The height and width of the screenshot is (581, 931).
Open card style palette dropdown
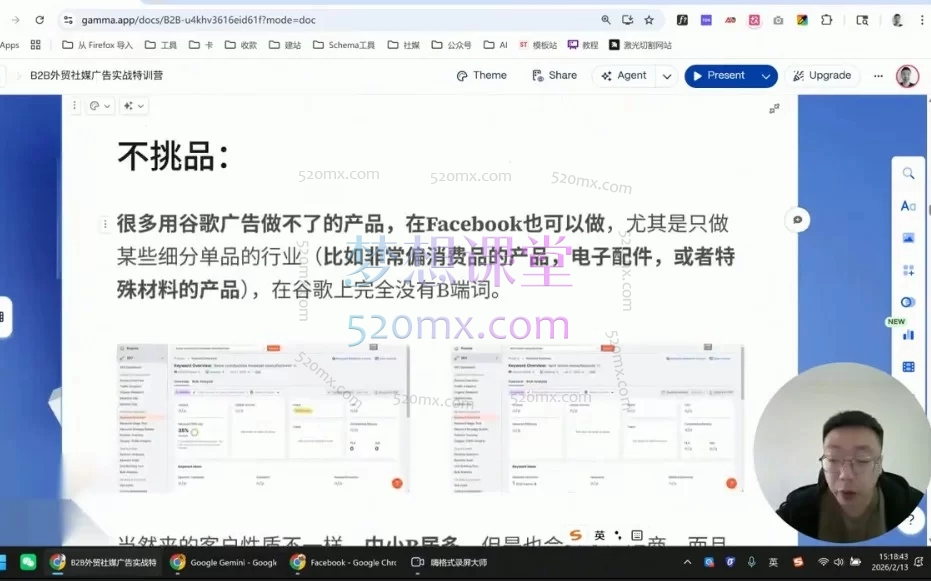[x=100, y=106]
